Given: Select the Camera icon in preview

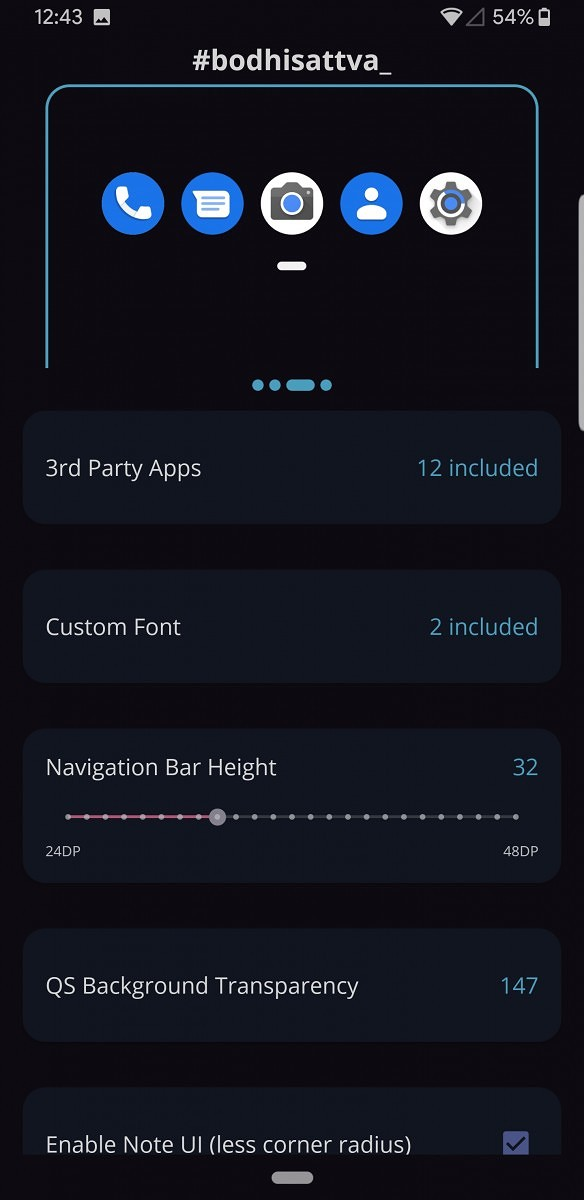Looking at the screenshot, I should point(292,204).
